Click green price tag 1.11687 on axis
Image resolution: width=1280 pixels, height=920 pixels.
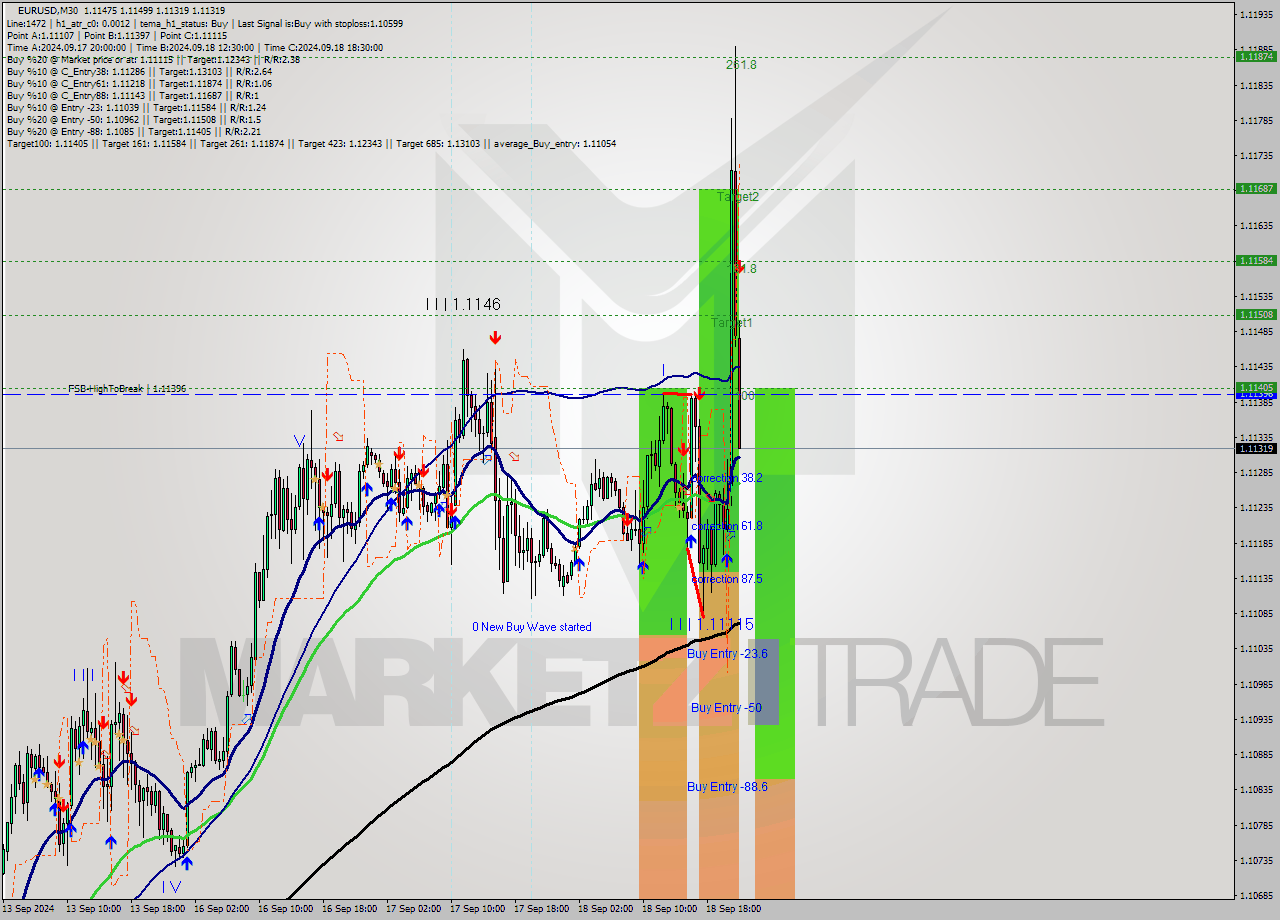pos(1256,188)
